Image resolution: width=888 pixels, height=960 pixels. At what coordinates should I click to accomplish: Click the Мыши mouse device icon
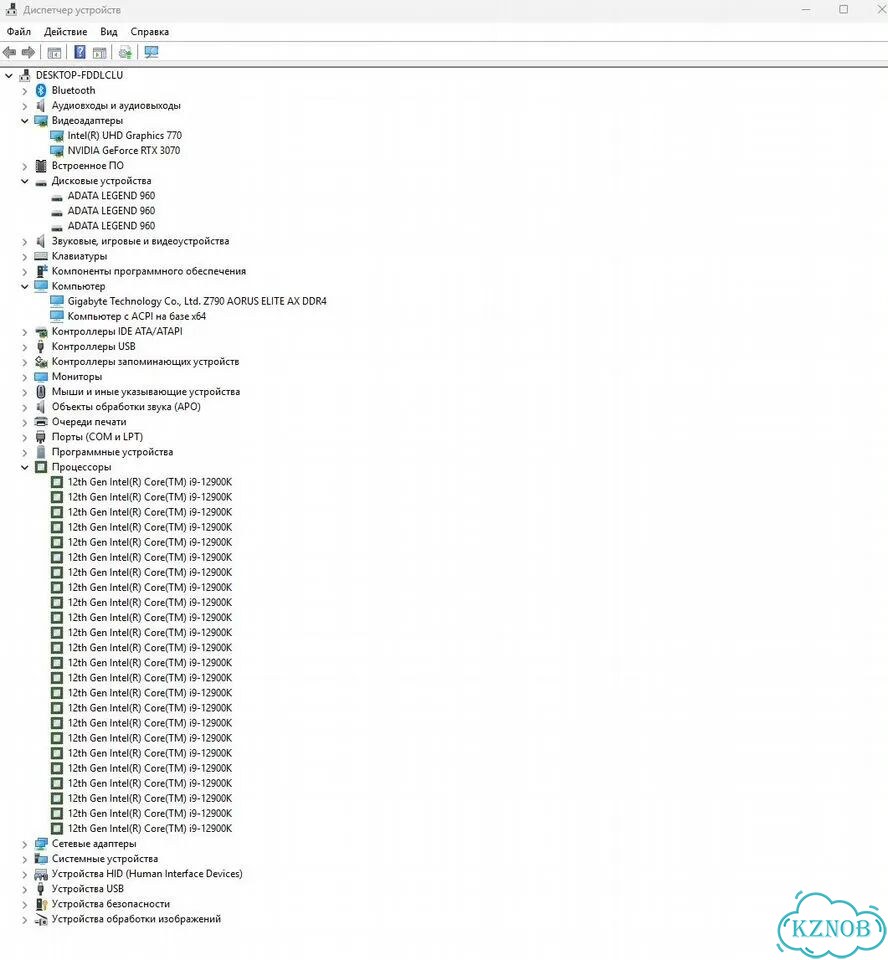point(41,392)
